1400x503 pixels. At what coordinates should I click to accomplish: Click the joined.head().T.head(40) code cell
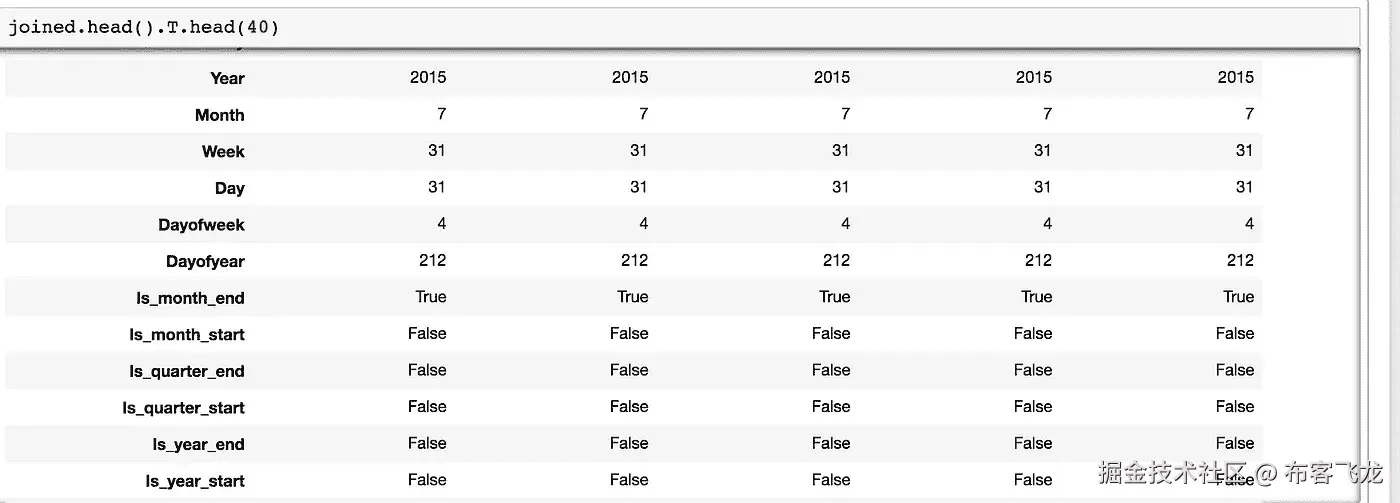tap(144, 27)
